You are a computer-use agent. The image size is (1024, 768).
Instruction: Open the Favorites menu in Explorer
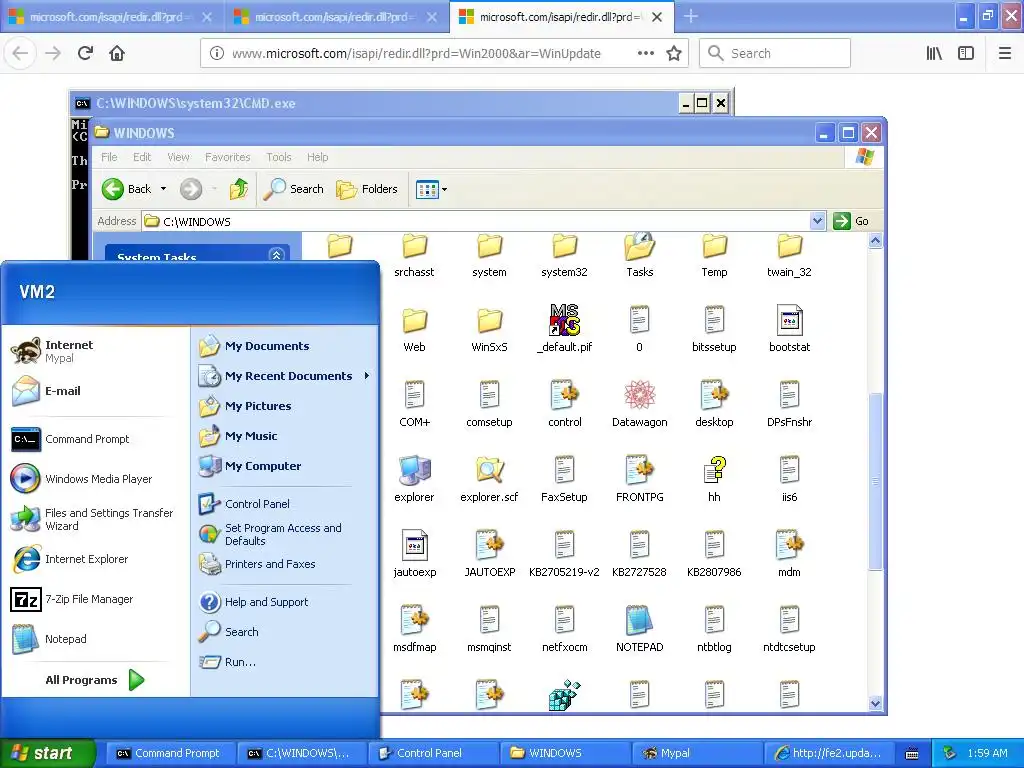pyautogui.click(x=227, y=157)
